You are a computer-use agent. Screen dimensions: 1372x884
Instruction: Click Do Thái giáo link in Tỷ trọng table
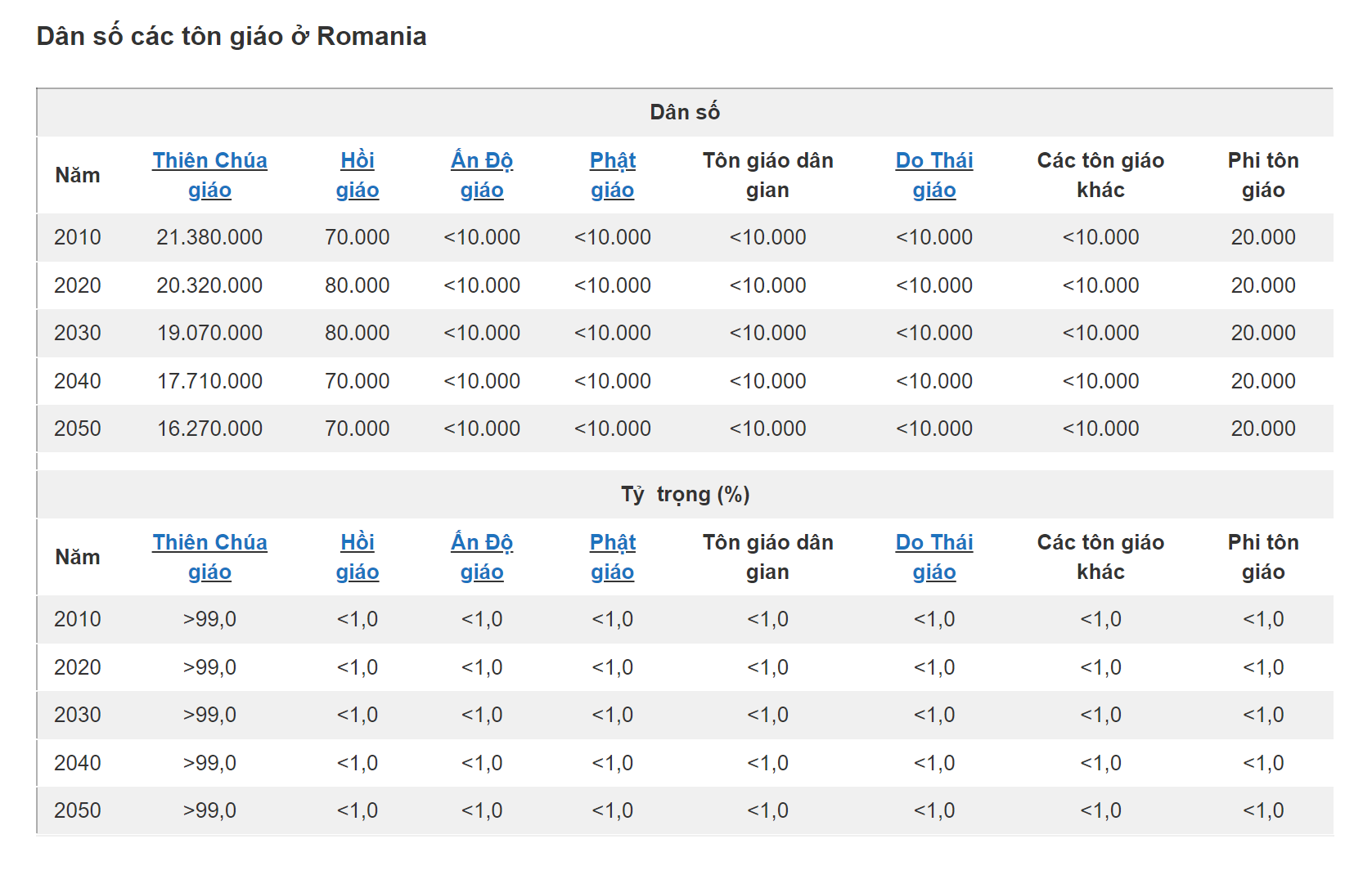click(934, 543)
